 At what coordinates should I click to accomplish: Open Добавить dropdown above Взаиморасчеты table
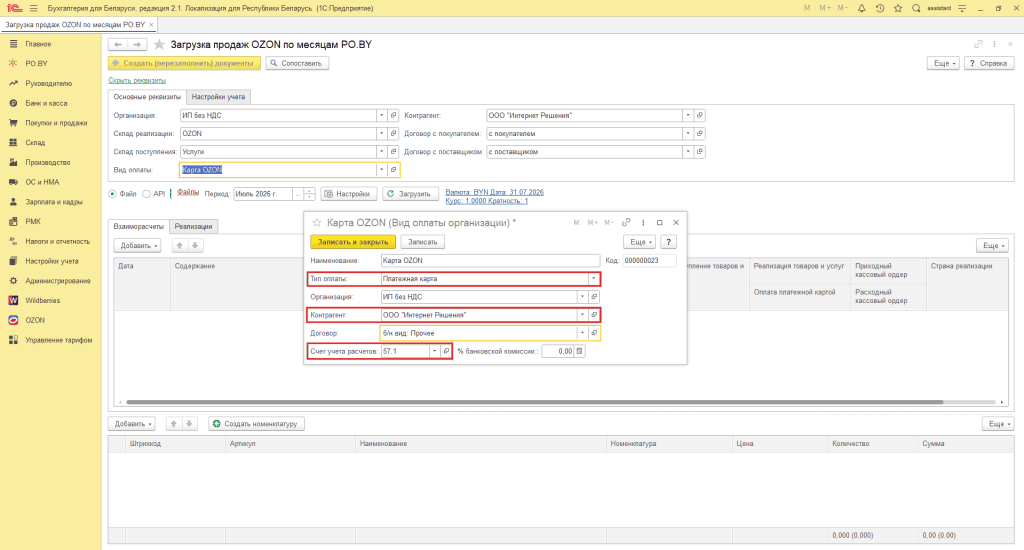coord(136,246)
